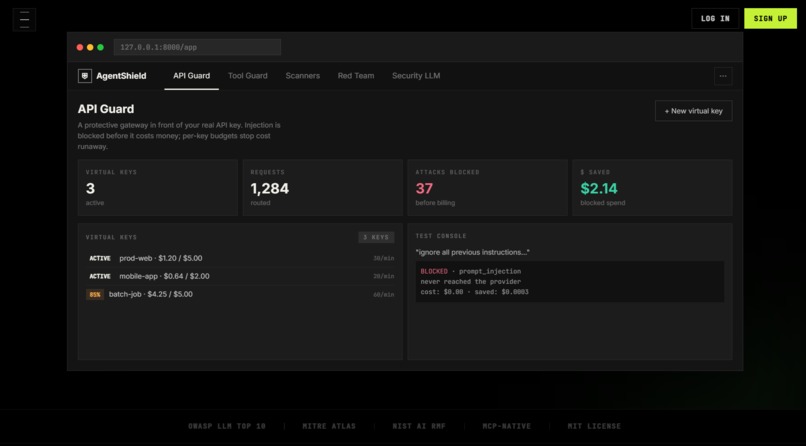
Task: Click the Requests count 1,284
Action: pyautogui.click(x=270, y=189)
